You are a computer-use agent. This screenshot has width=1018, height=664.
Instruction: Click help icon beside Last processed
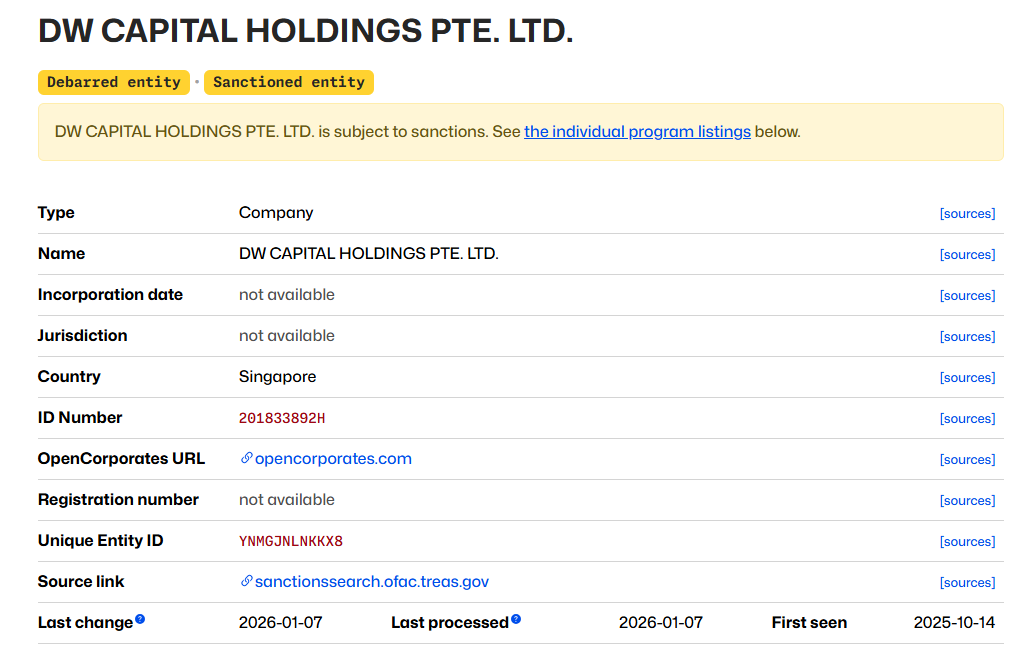click(x=516, y=620)
